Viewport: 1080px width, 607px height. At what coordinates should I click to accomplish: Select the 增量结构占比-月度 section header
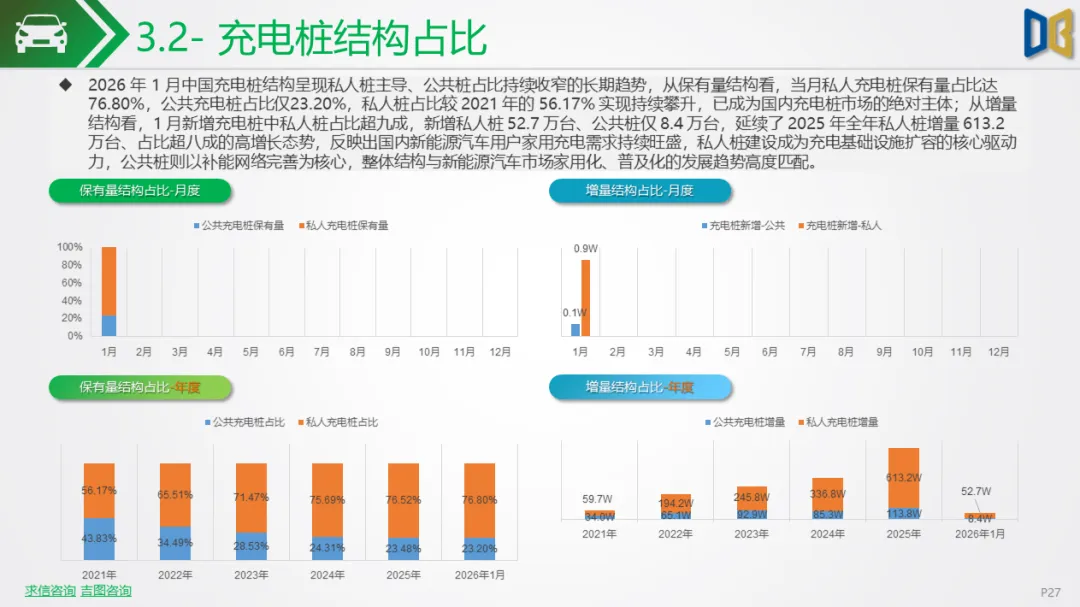coord(640,191)
